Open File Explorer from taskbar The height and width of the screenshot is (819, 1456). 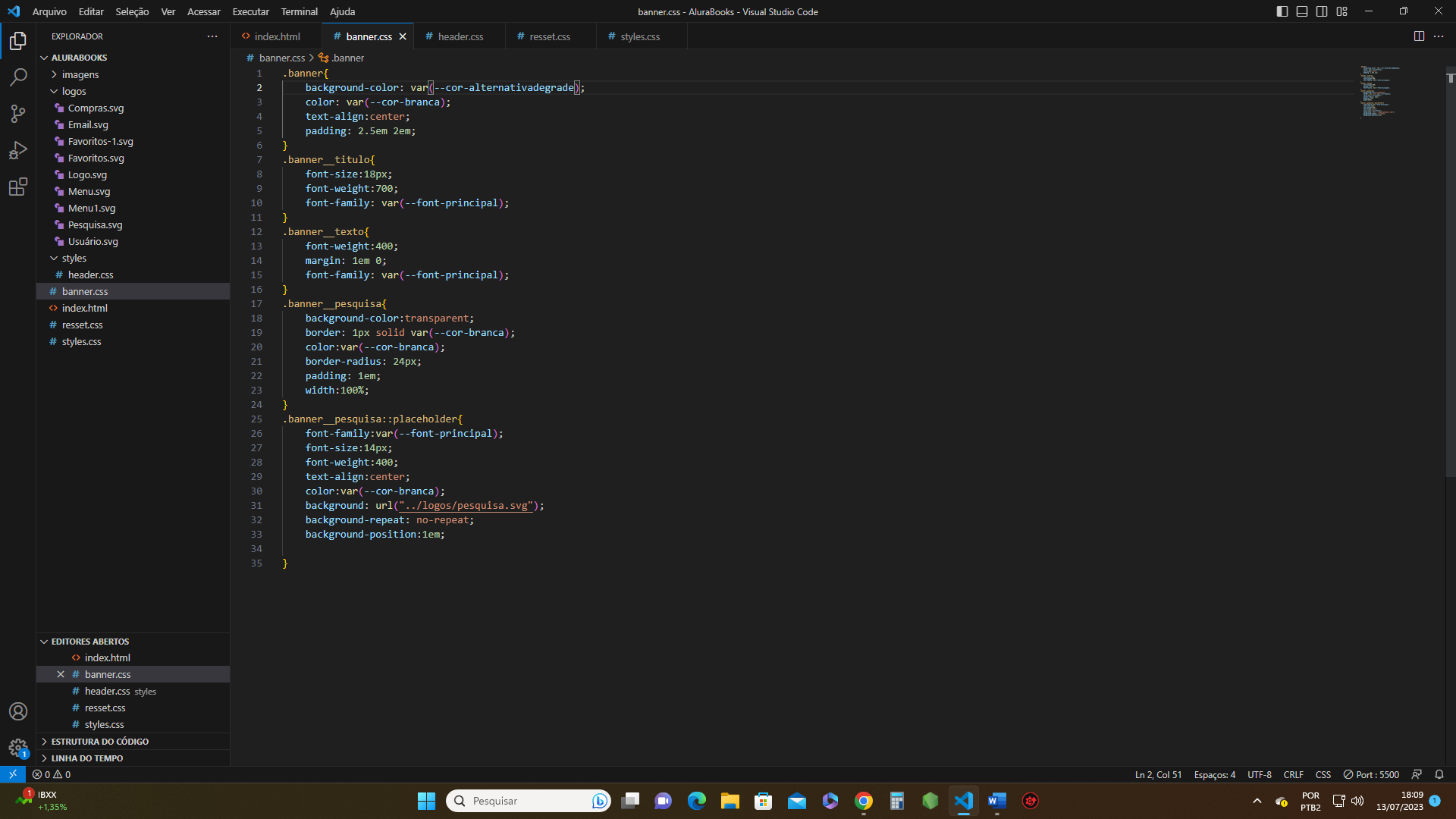tap(730, 801)
